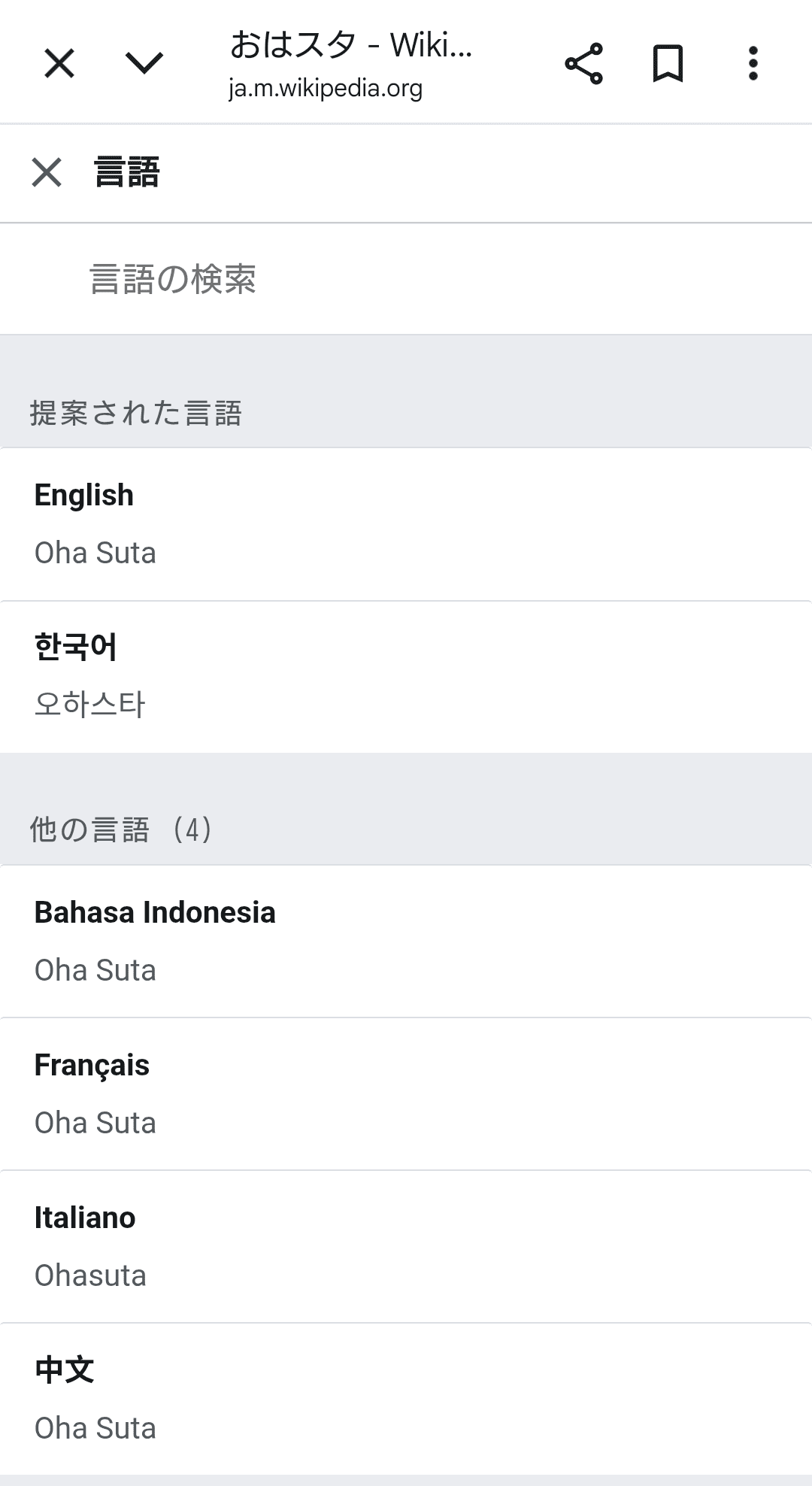Tap the 提案された言語 section header

(x=136, y=413)
